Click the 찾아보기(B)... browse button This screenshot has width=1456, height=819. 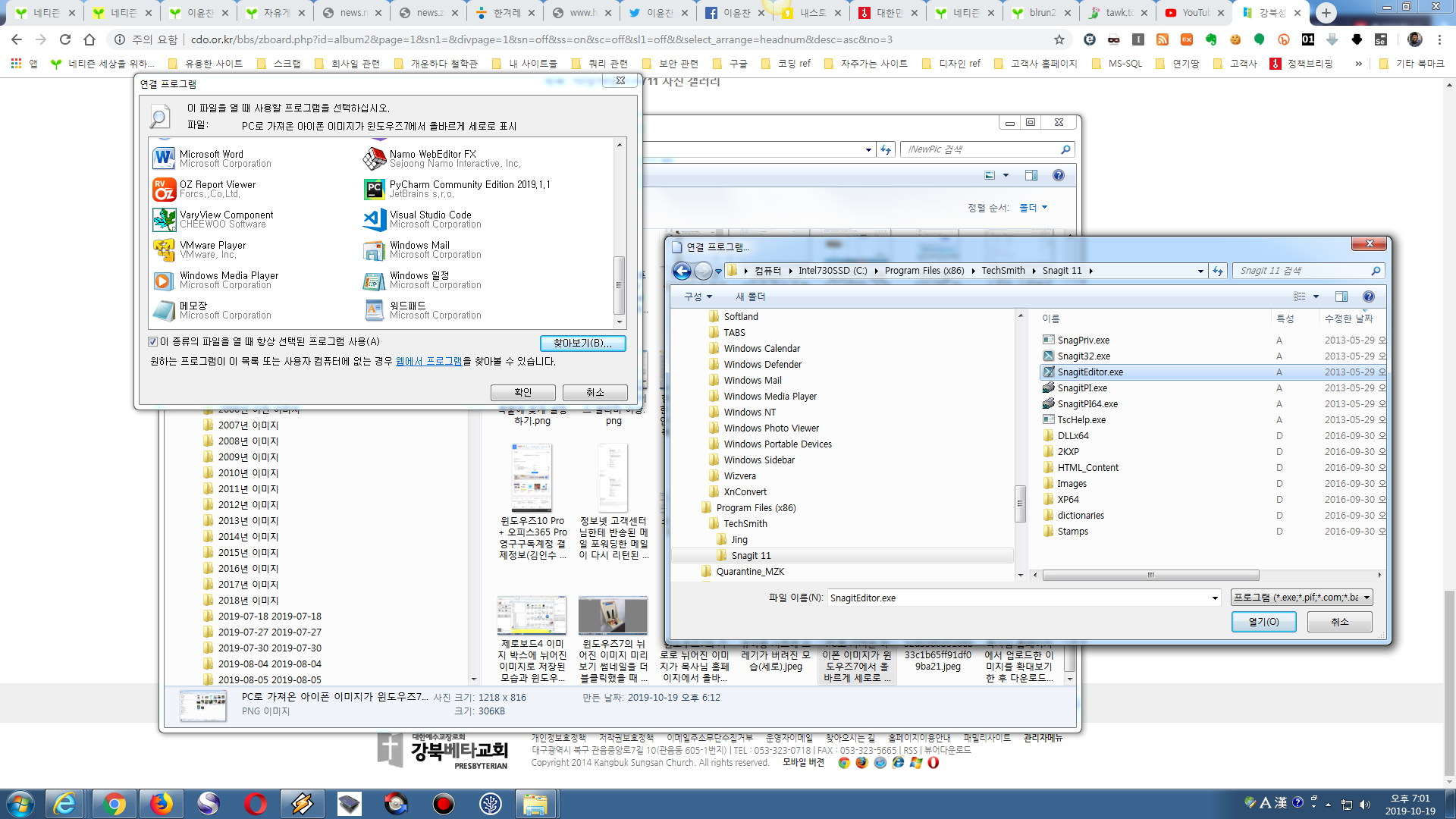point(582,343)
